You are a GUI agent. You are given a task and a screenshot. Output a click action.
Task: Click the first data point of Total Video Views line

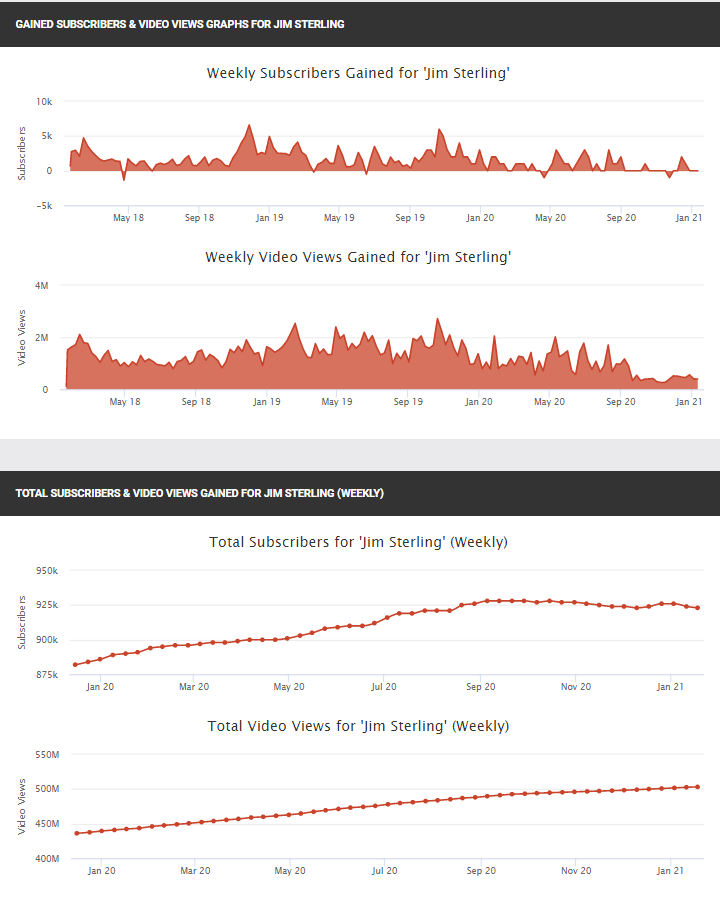(77, 834)
